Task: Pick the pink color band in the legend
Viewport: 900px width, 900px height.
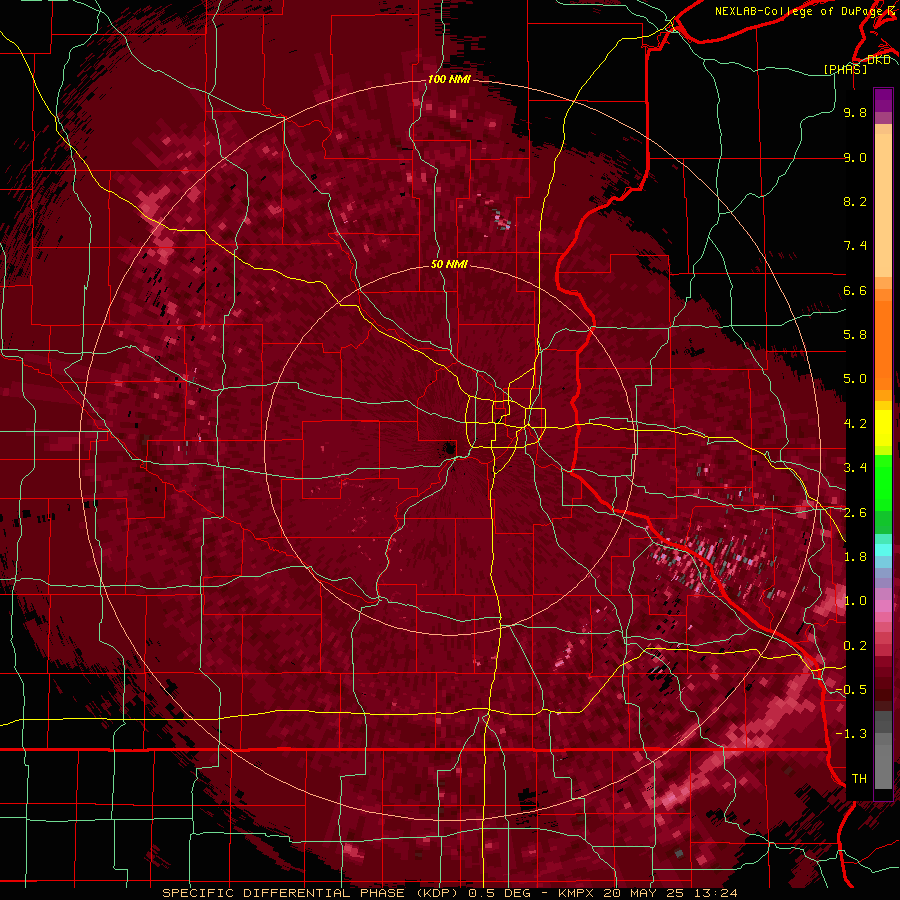Action: (x=883, y=604)
